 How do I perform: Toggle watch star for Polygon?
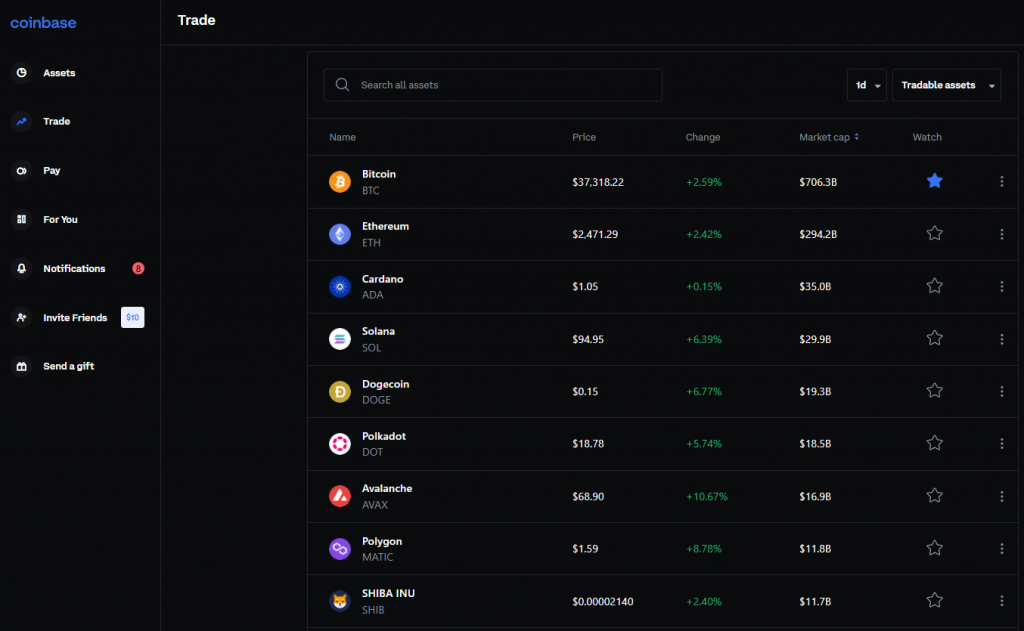[935, 547]
